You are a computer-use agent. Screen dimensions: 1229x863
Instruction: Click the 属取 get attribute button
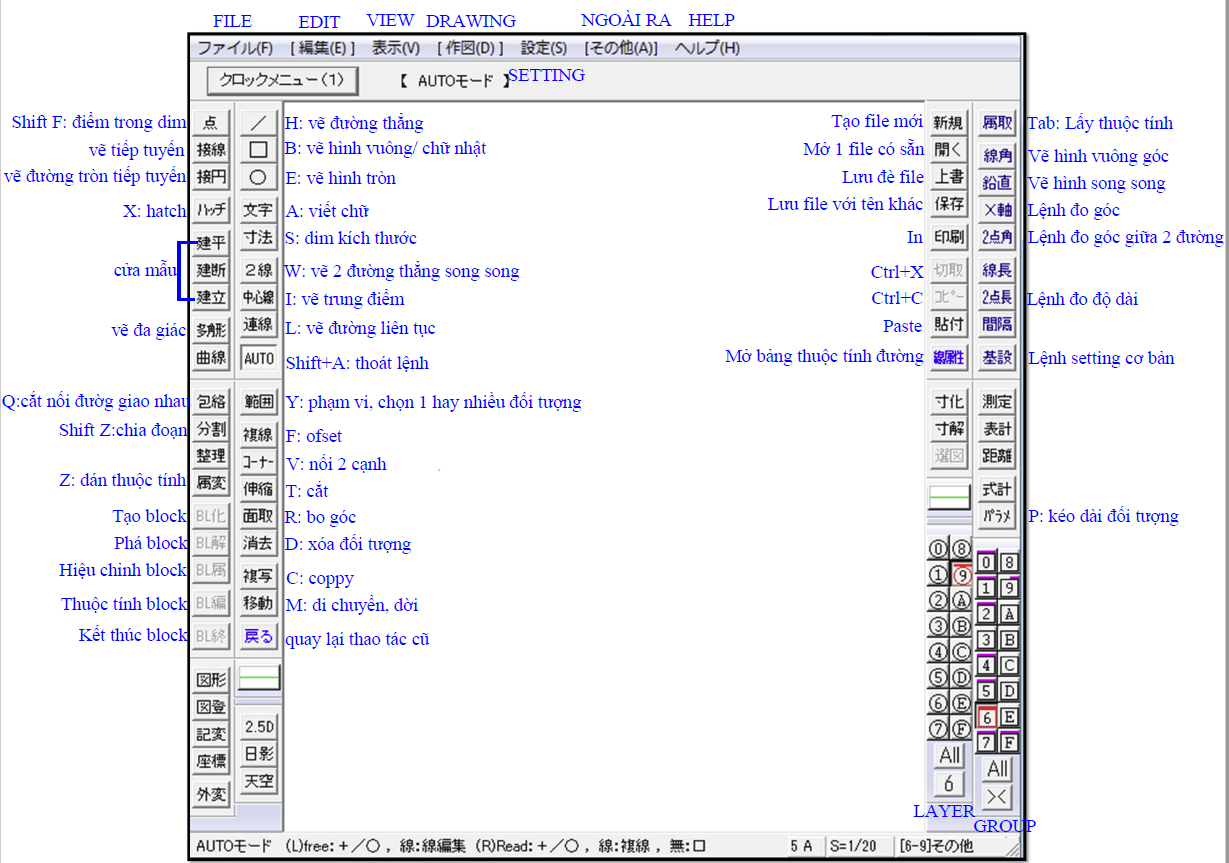(997, 123)
